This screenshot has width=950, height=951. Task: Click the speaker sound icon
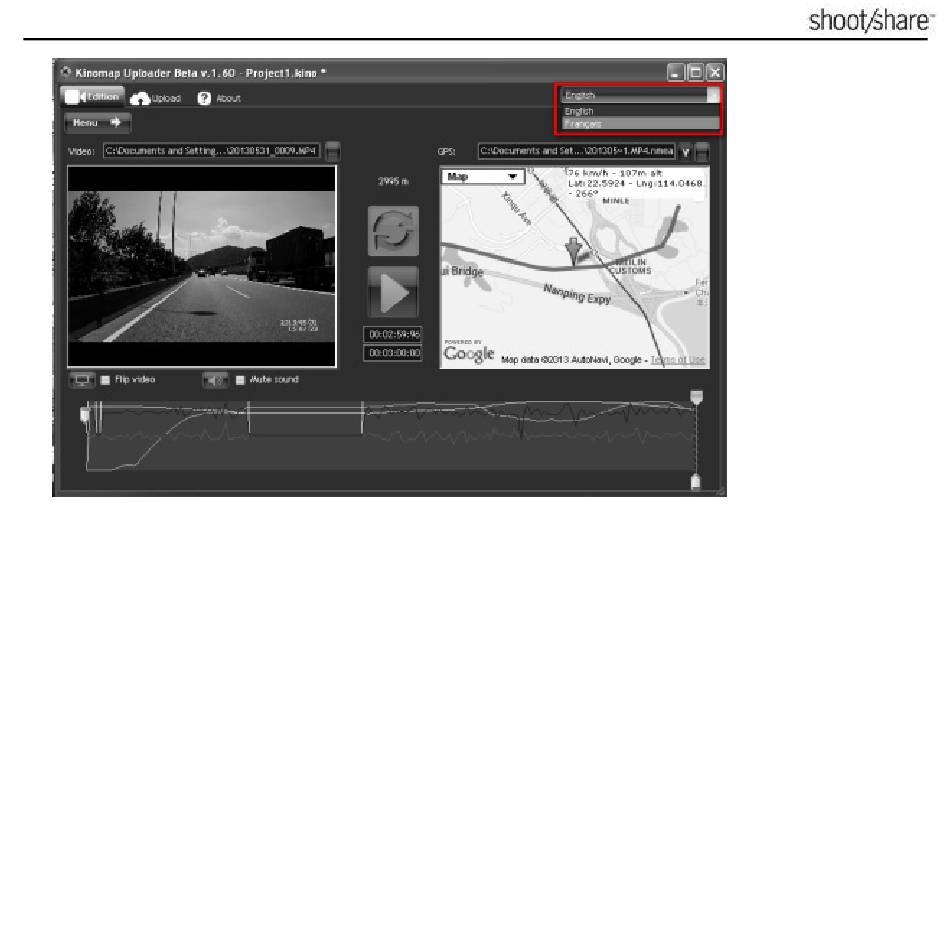coord(215,380)
